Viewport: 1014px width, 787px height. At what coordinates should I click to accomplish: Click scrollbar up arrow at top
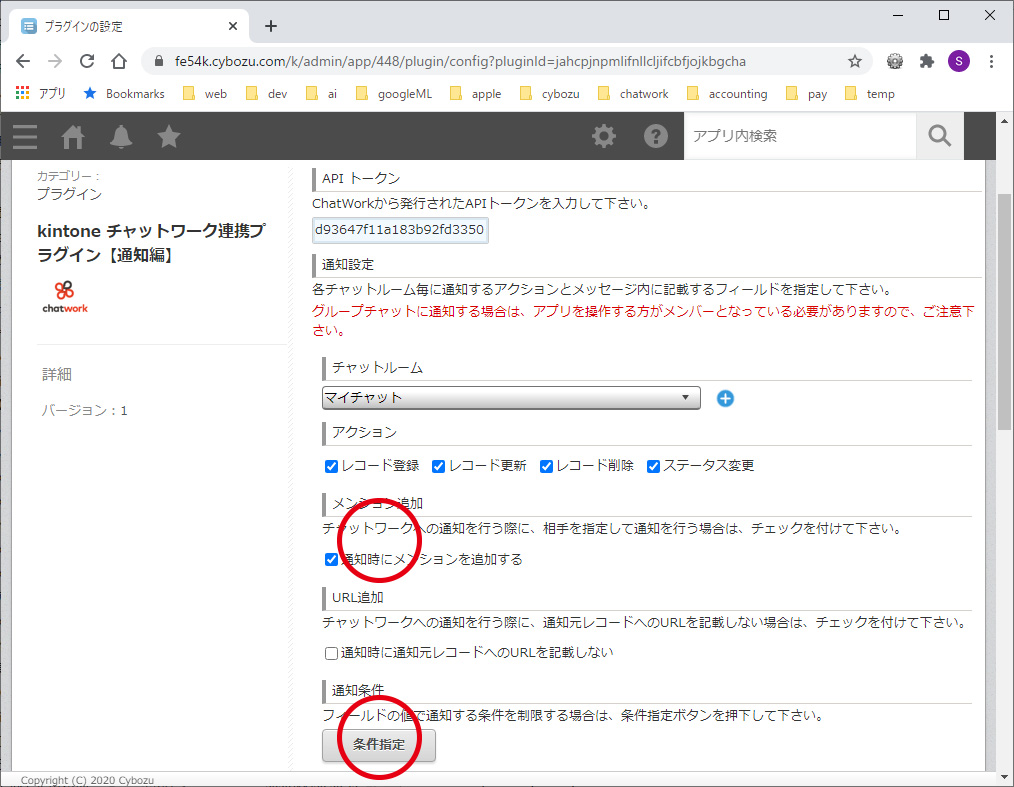[x=1004, y=121]
